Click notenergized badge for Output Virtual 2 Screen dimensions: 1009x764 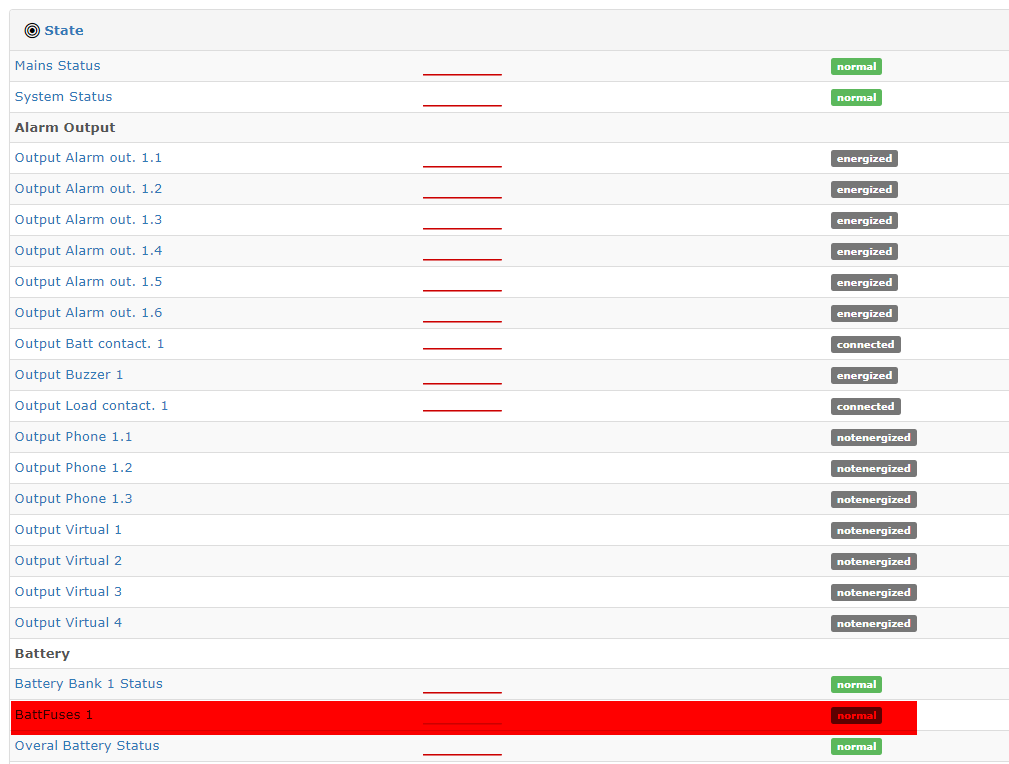(x=873, y=561)
